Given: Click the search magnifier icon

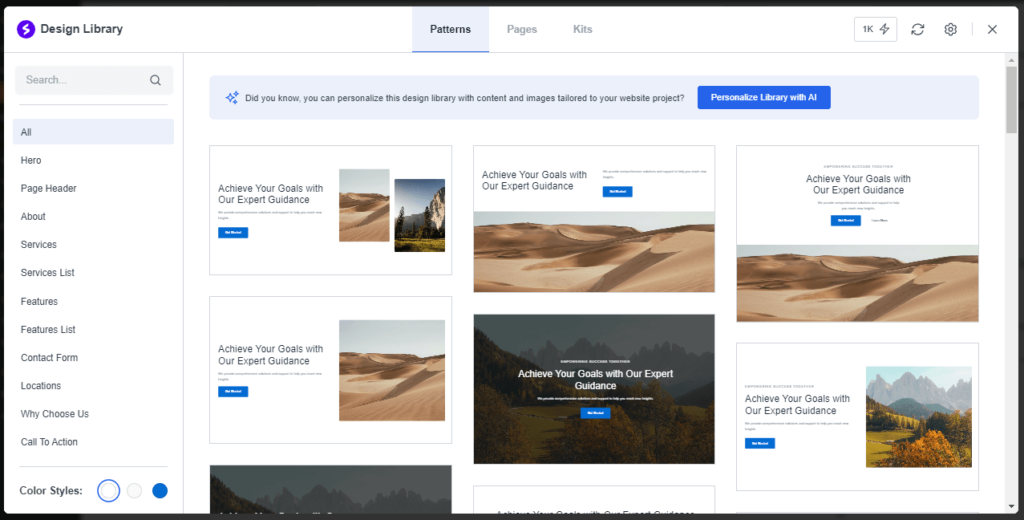Looking at the screenshot, I should (155, 80).
